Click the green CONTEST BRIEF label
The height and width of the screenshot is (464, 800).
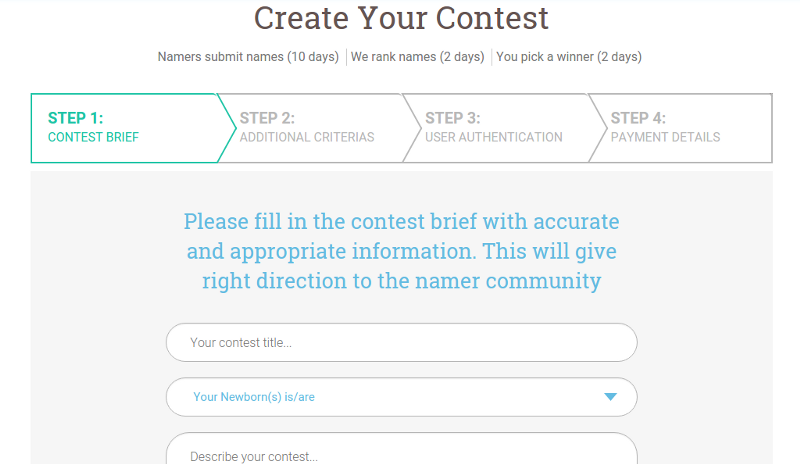(x=93, y=137)
